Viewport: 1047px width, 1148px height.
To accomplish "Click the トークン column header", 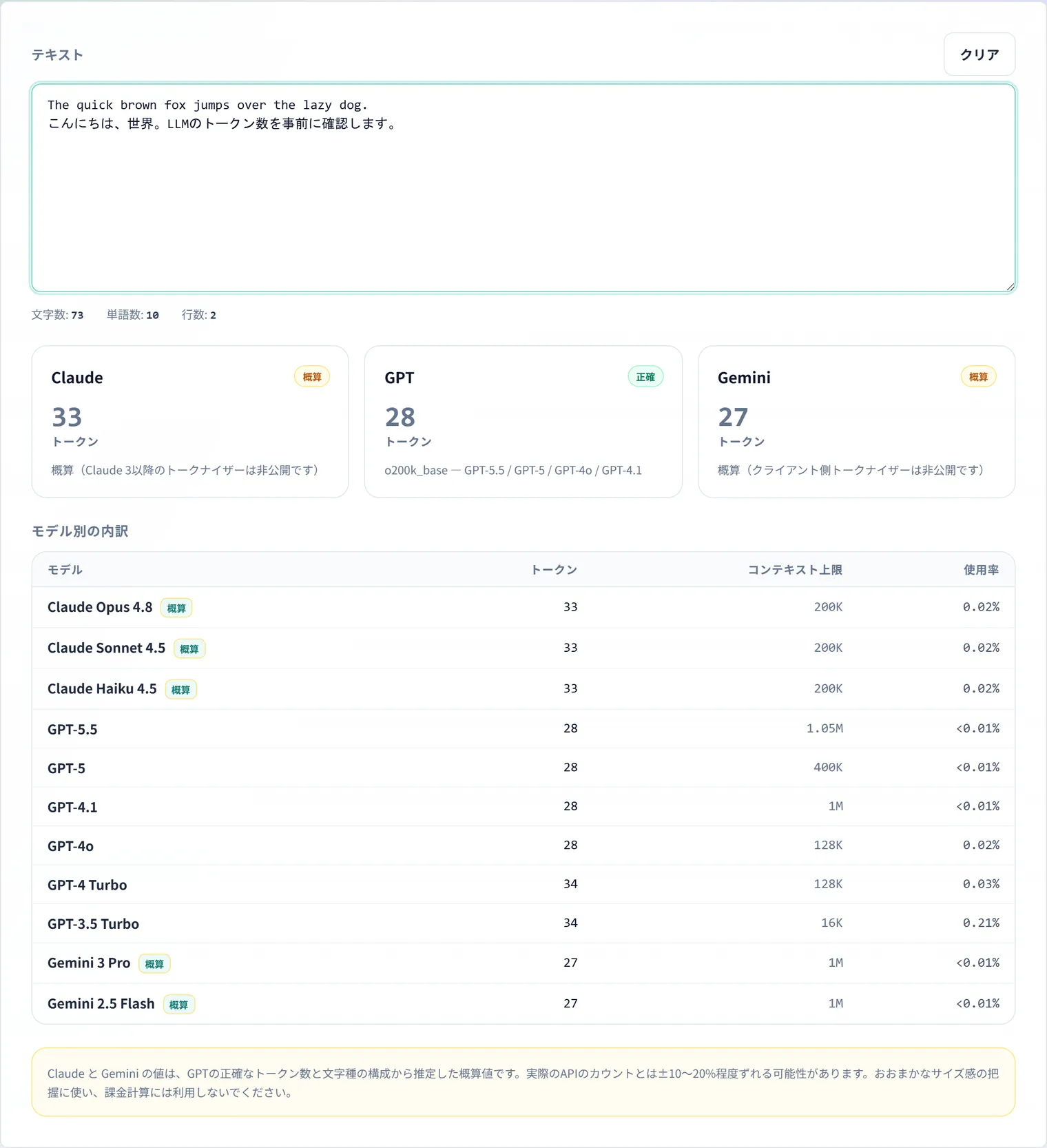I will coord(554,570).
